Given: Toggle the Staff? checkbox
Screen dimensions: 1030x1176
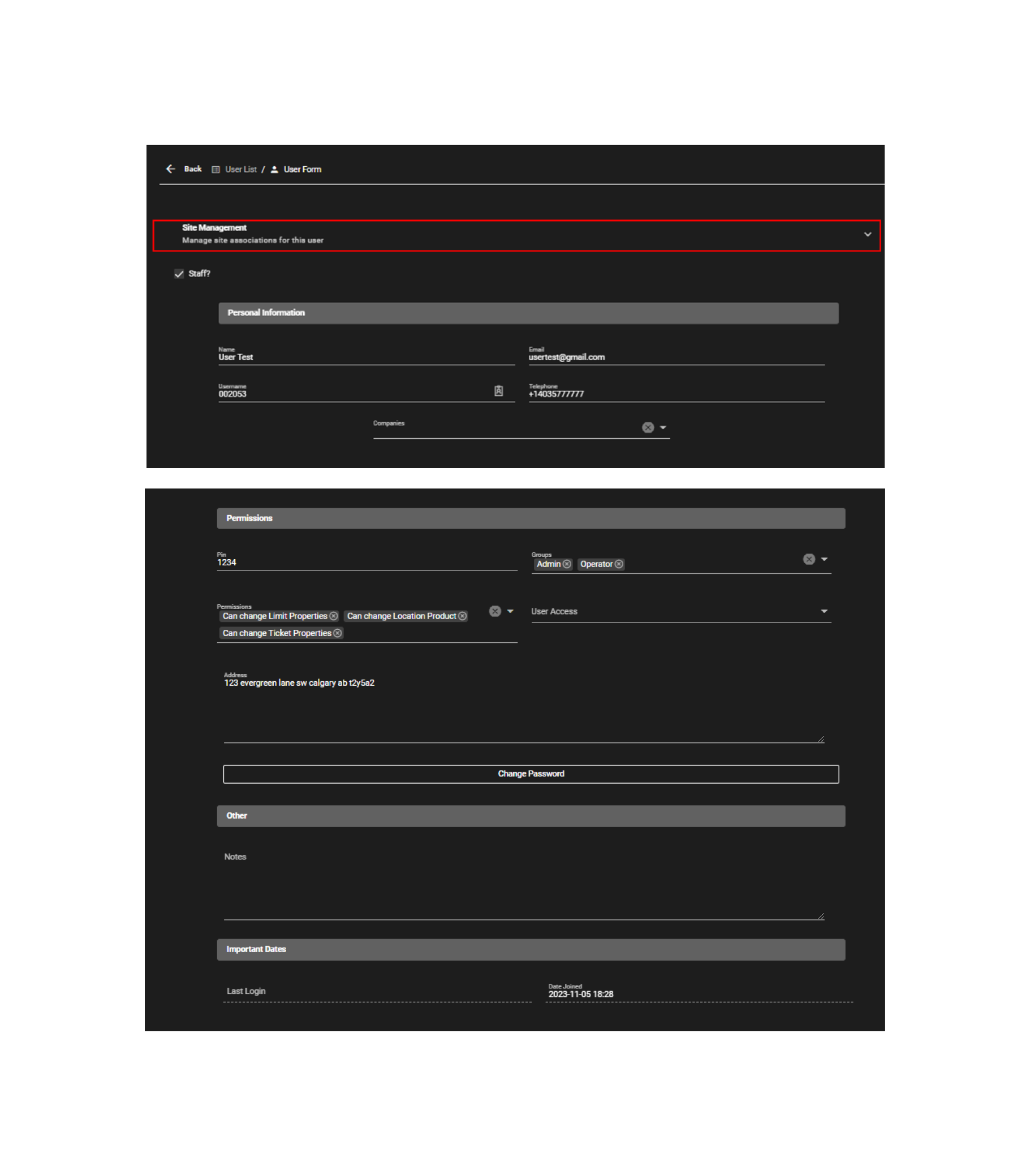Looking at the screenshot, I should click(x=179, y=274).
